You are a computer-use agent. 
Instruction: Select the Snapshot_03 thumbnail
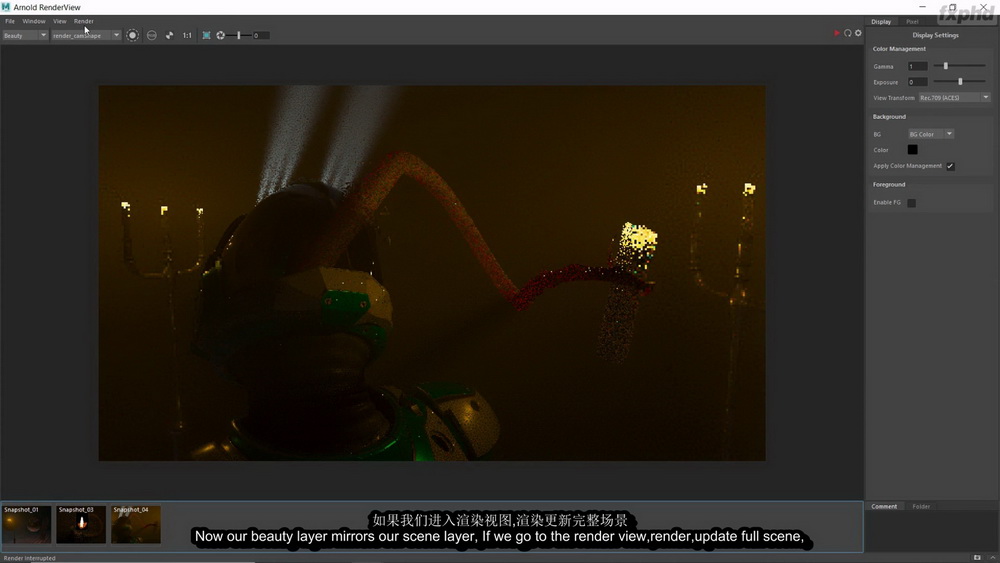(x=81, y=525)
